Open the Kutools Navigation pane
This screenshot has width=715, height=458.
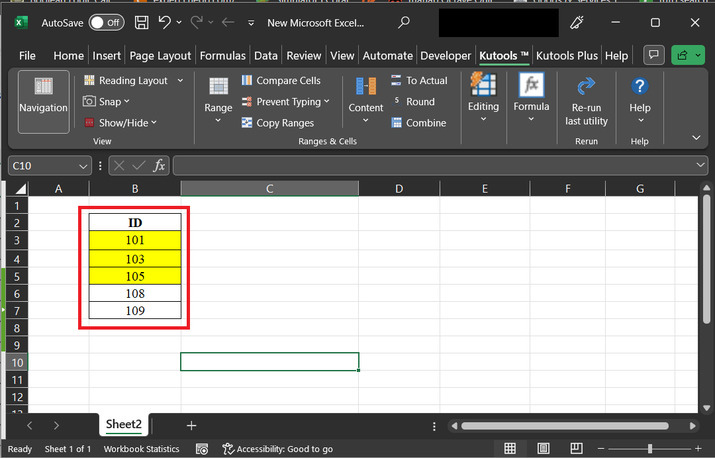pyautogui.click(x=43, y=100)
